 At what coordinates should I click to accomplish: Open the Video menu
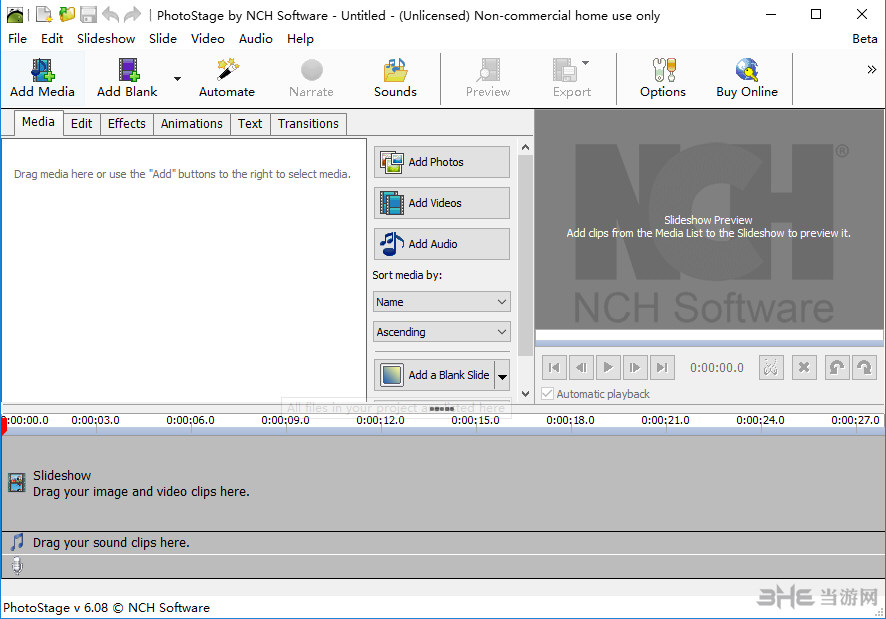coord(207,38)
